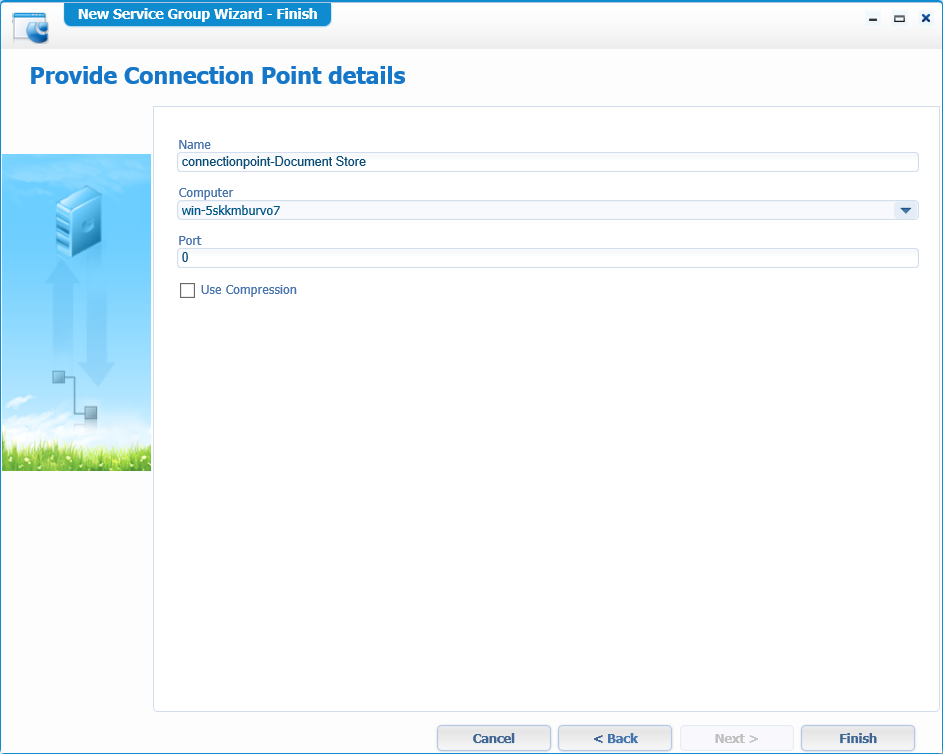Image resolution: width=943 pixels, height=754 pixels.
Task: Click the network nodes graphic in side banner
Action: pos(75,394)
